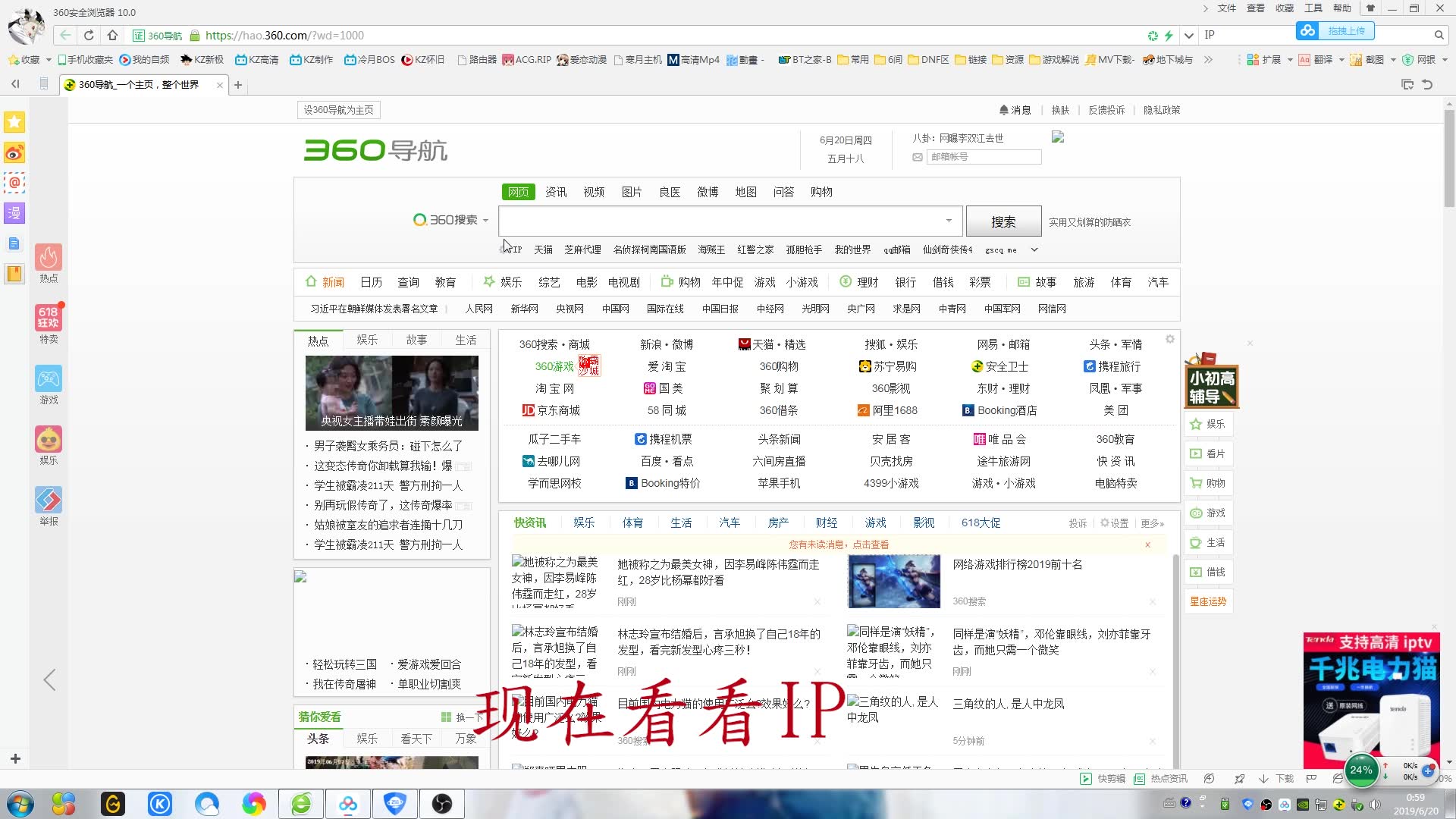Switch to 视频 search tab
The height and width of the screenshot is (819, 1456).
coord(594,192)
